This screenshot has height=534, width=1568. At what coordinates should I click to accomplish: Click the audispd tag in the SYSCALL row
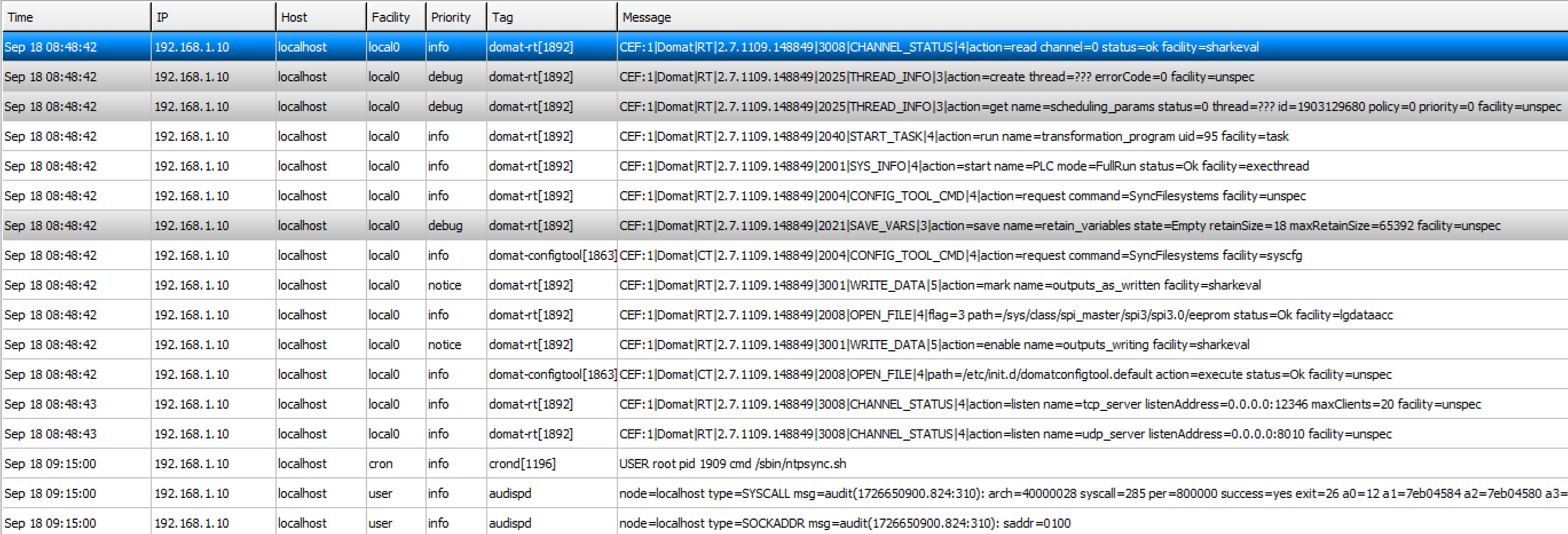coord(510,494)
